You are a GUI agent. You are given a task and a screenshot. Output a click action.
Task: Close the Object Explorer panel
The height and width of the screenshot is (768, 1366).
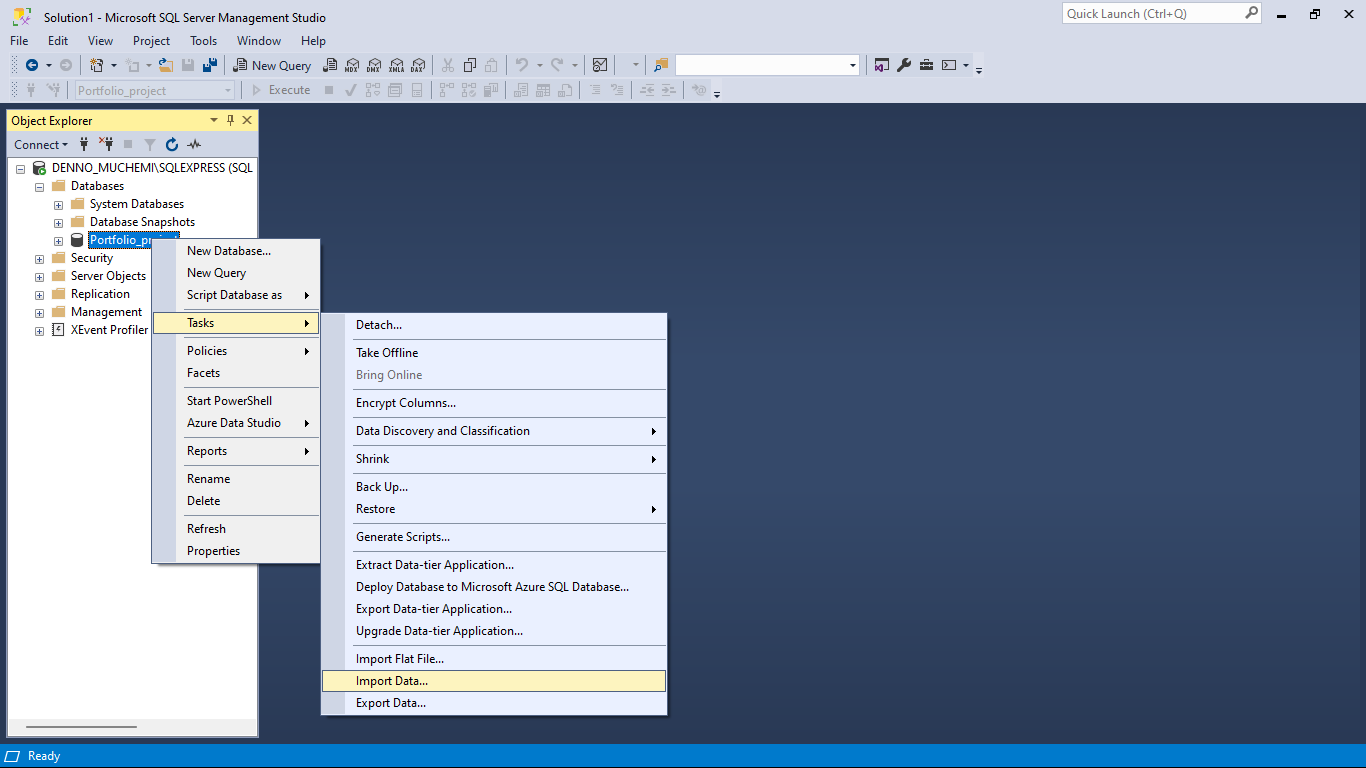[x=247, y=120]
